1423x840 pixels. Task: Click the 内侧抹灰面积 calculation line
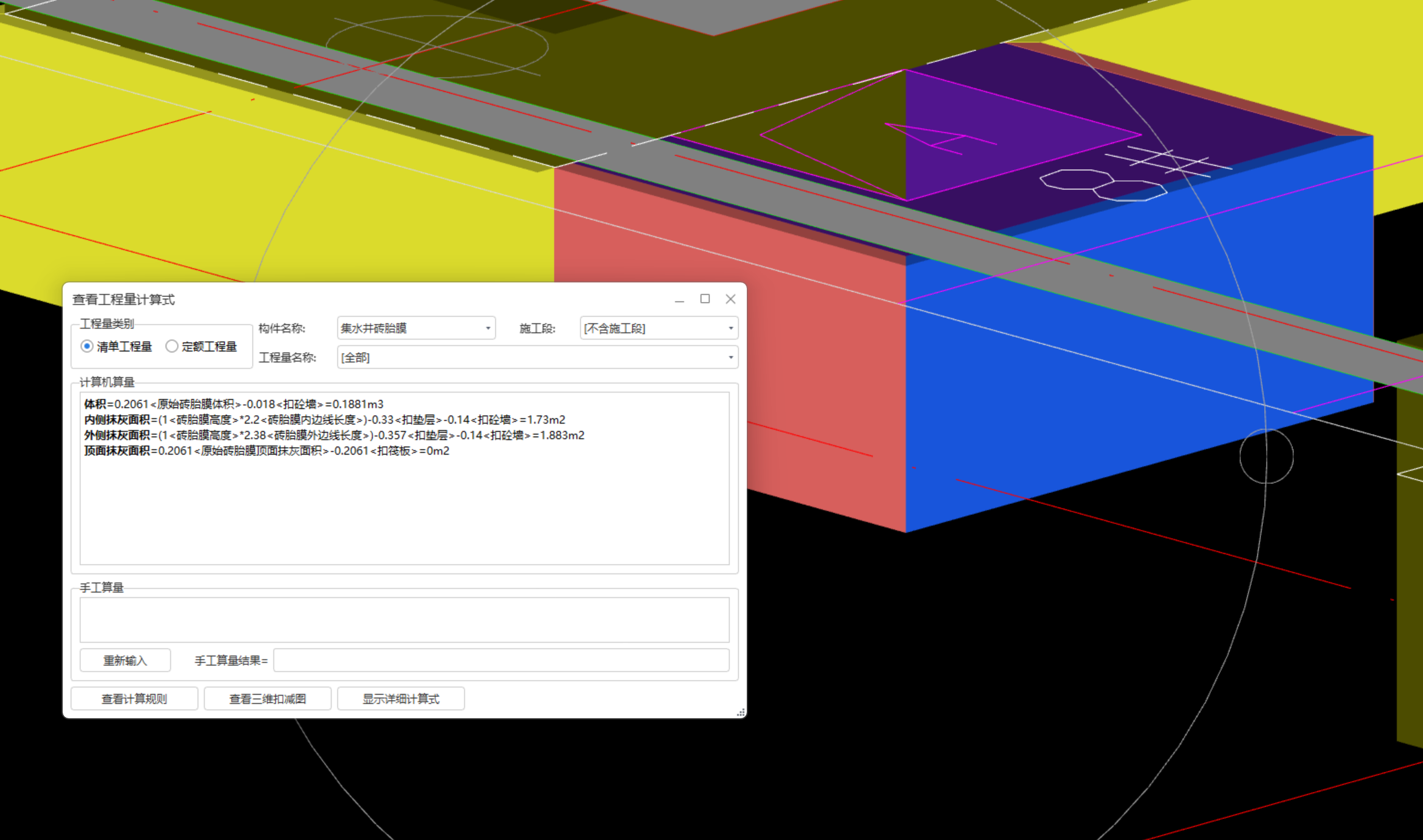pyautogui.click(x=324, y=420)
